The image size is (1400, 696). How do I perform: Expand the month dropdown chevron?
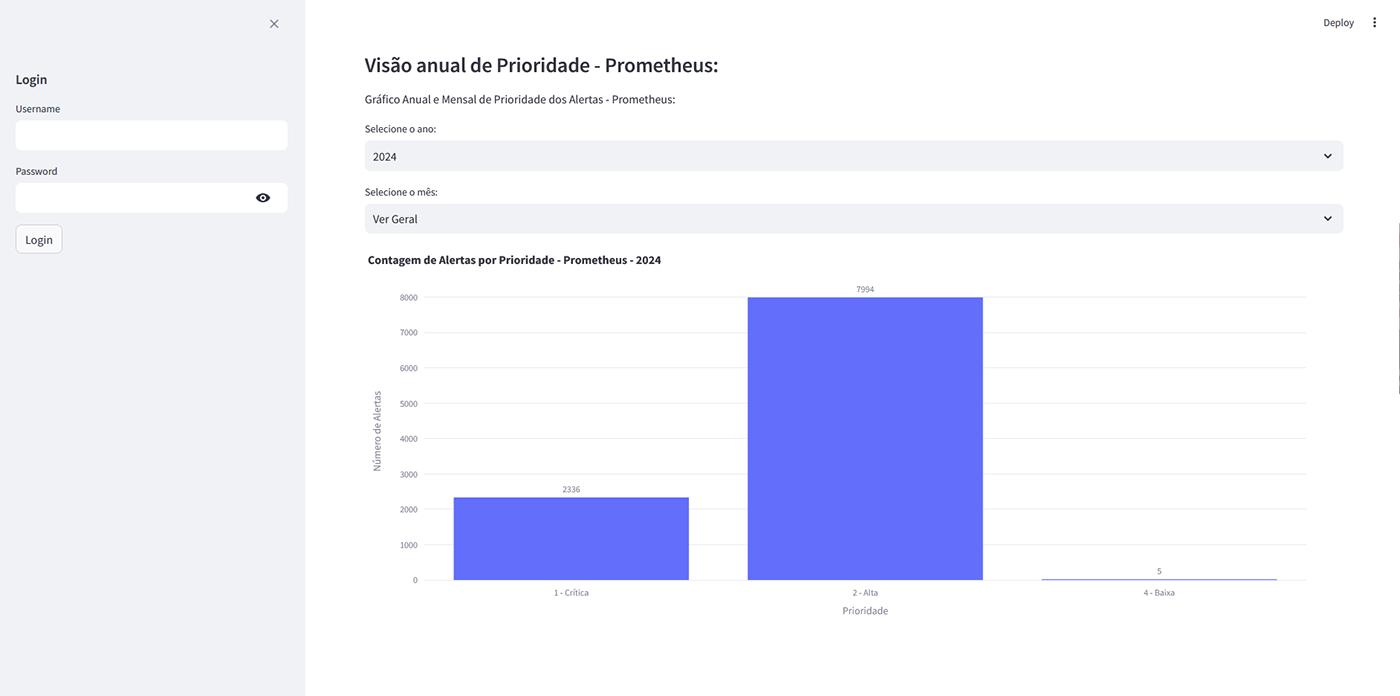point(1328,219)
